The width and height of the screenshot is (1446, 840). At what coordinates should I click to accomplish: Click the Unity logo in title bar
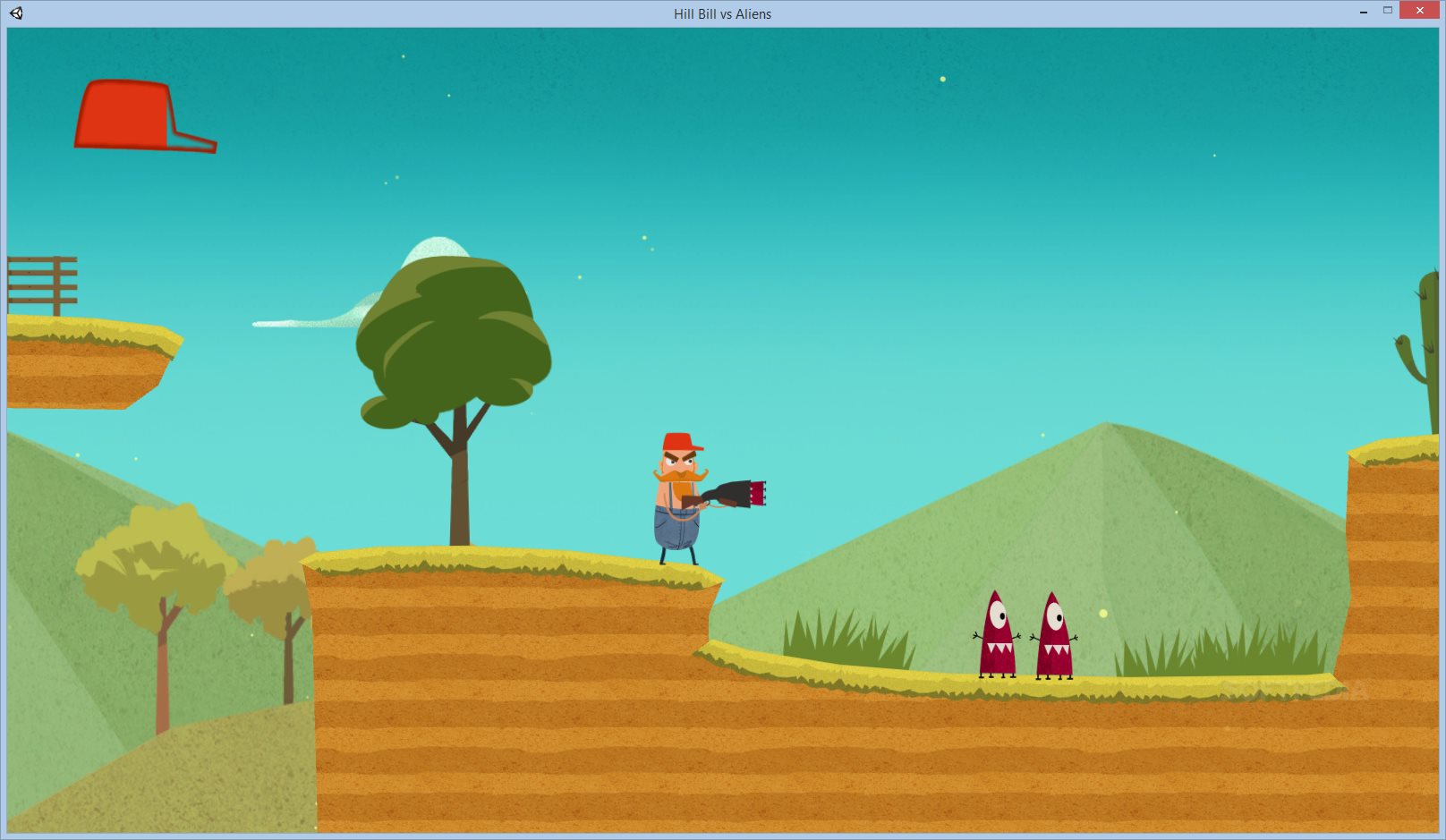(16, 13)
